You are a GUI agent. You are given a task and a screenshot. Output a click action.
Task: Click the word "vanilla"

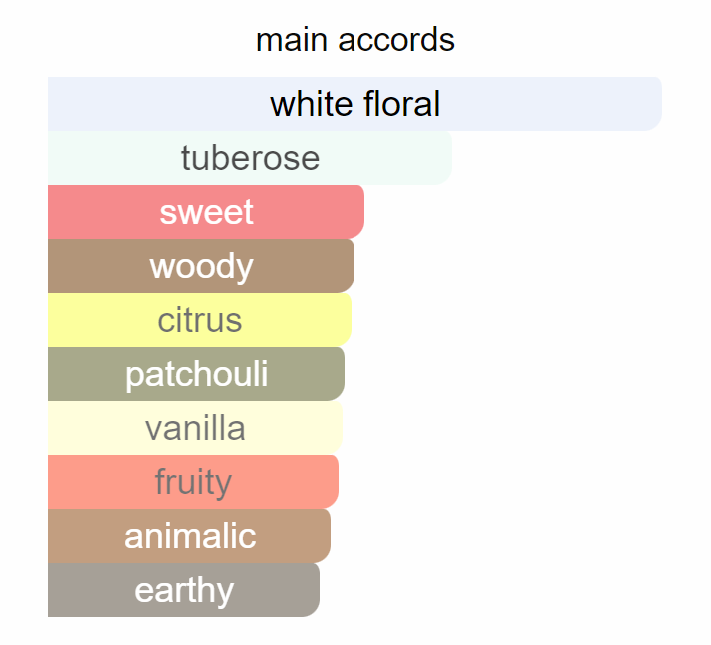tap(195, 428)
